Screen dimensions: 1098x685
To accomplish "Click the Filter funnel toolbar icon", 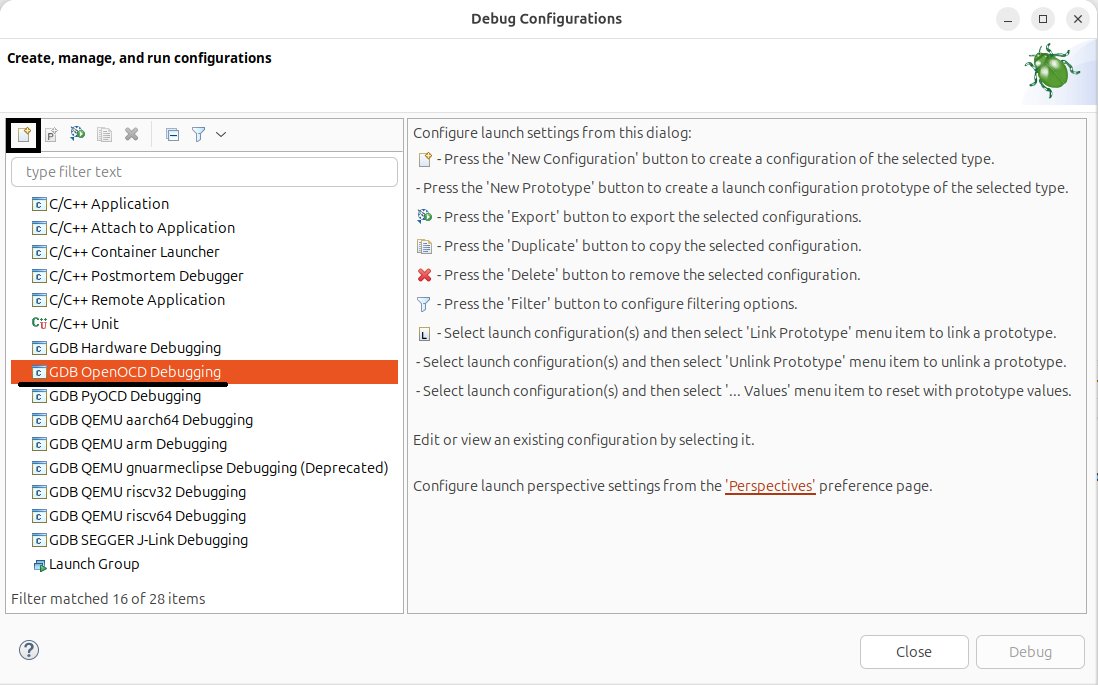I will [x=198, y=134].
